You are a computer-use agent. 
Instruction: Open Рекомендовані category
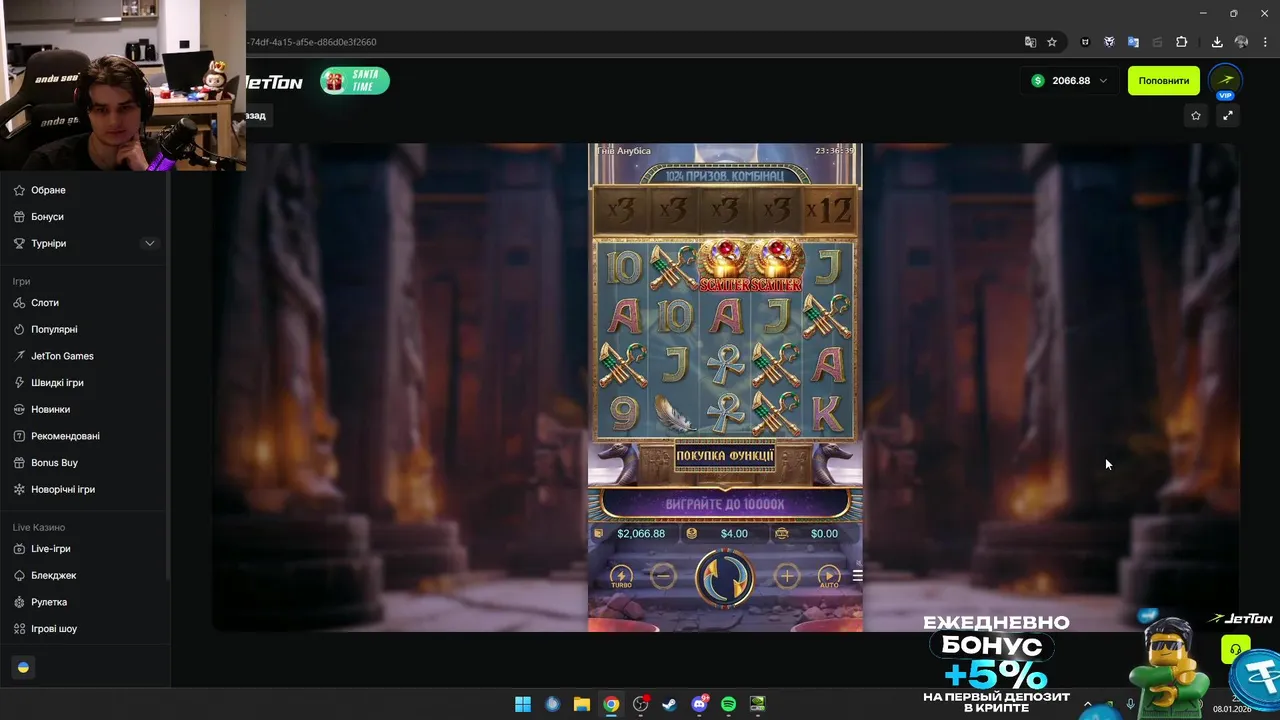[65, 436]
